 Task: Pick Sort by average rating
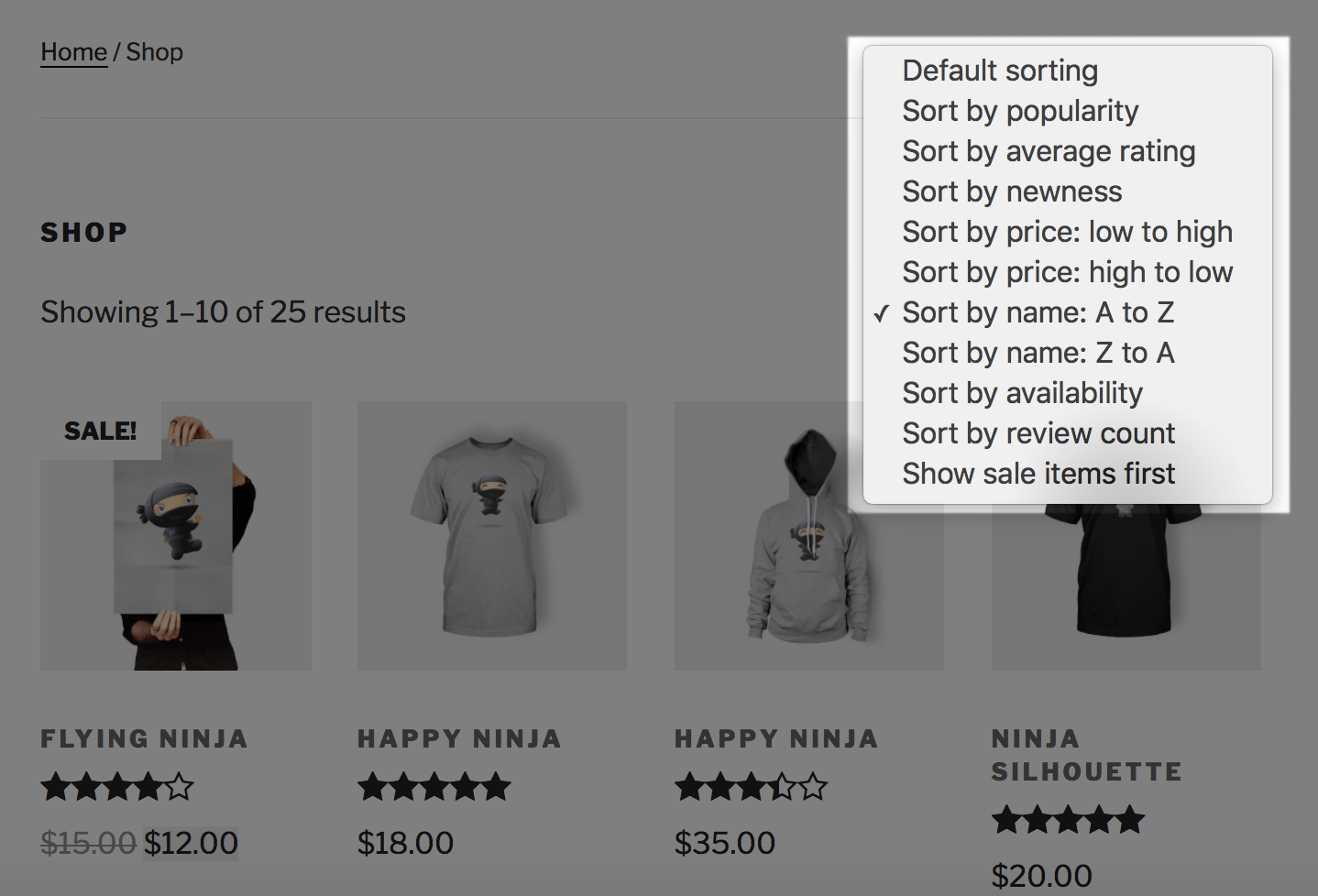pyautogui.click(x=1048, y=151)
